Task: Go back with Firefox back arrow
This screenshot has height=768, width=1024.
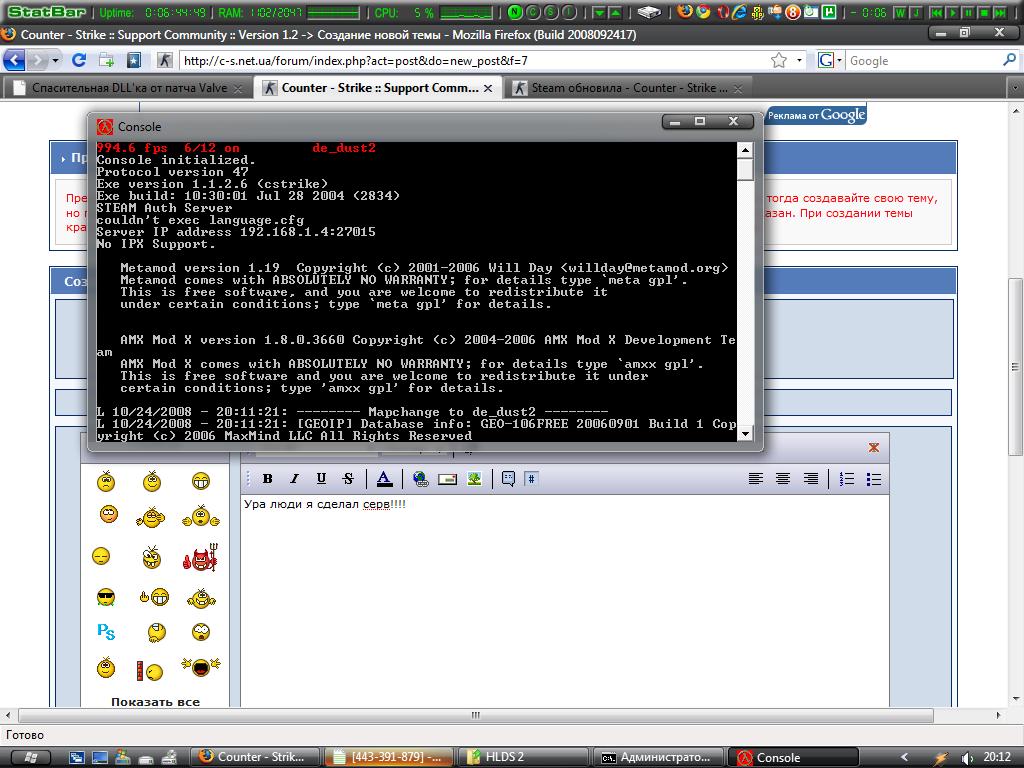Action: pos(14,61)
